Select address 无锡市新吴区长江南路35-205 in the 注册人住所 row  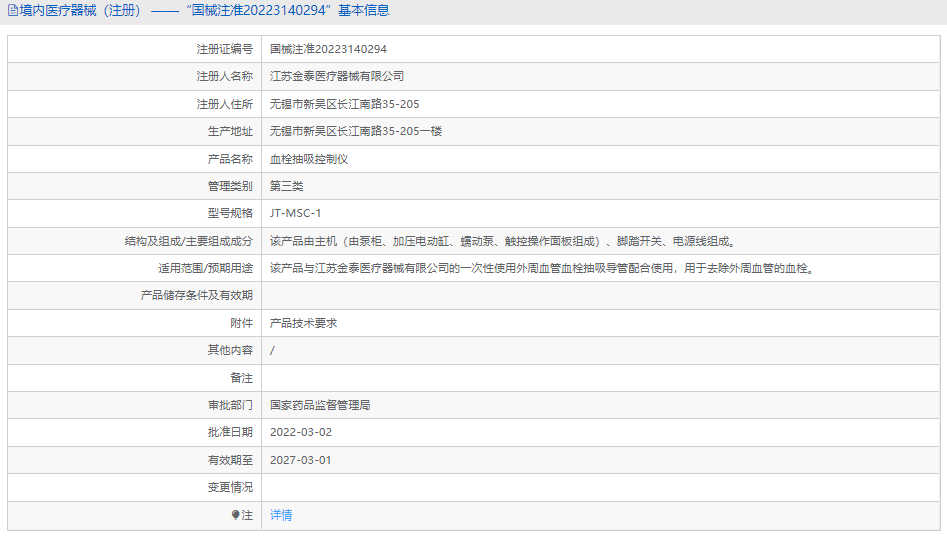pos(344,104)
